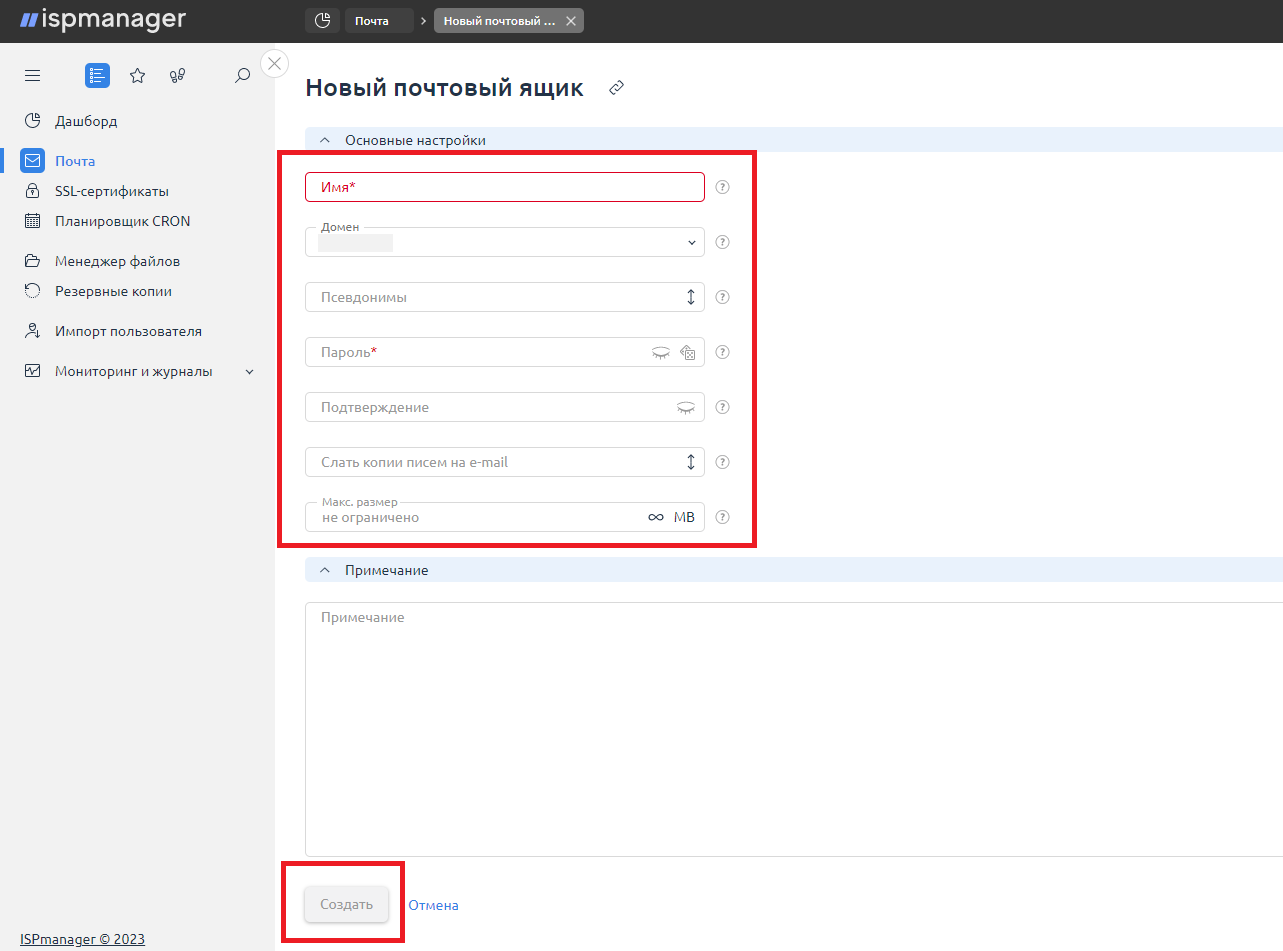This screenshot has width=1283, height=951.
Task: Open Почта in the sidebar
Action: 75,161
